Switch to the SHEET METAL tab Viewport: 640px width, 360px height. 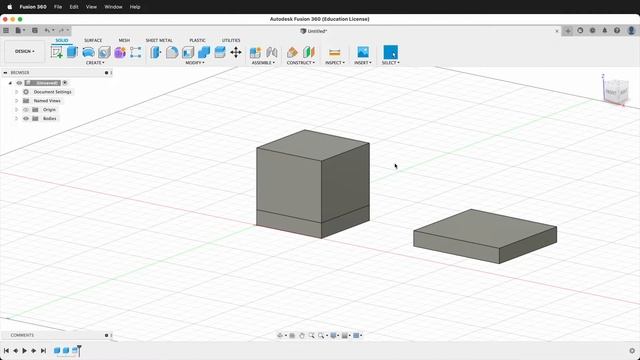159,40
